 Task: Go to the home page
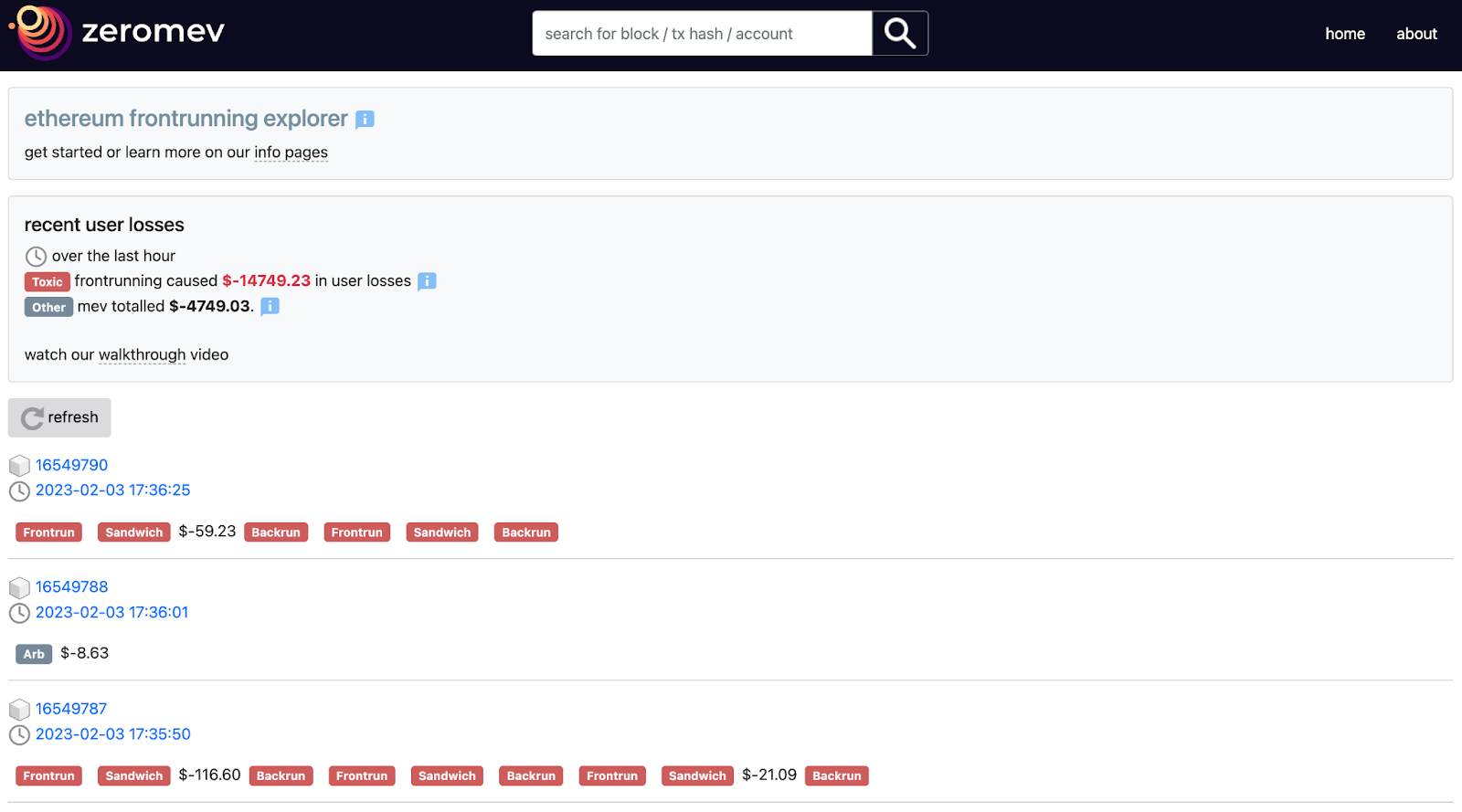1345,34
